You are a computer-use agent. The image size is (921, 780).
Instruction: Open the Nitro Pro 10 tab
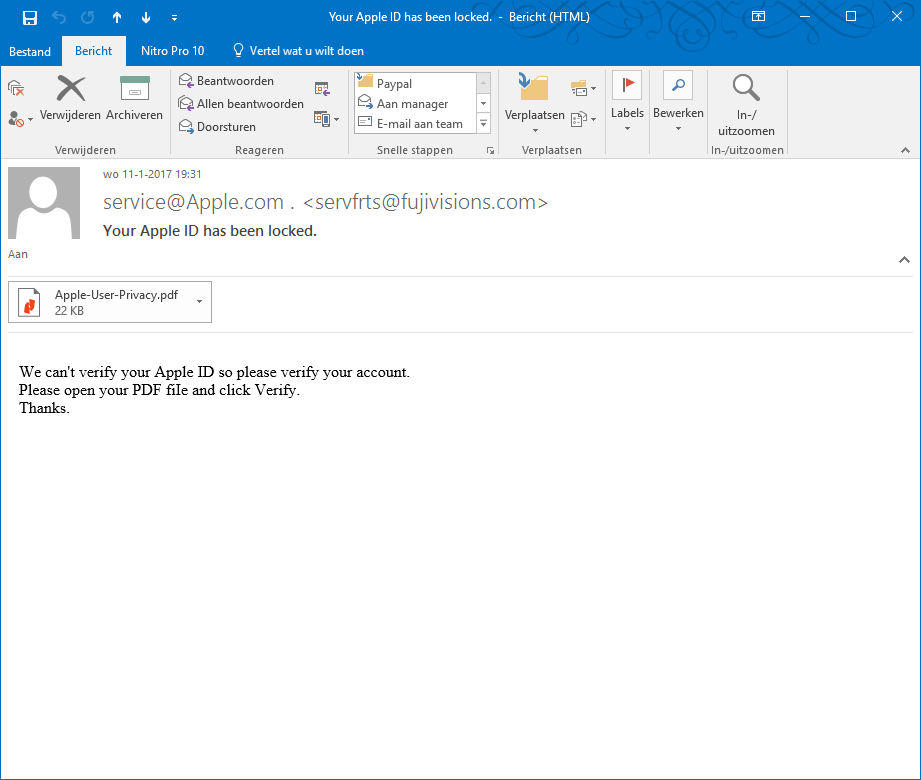click(173, 51)
